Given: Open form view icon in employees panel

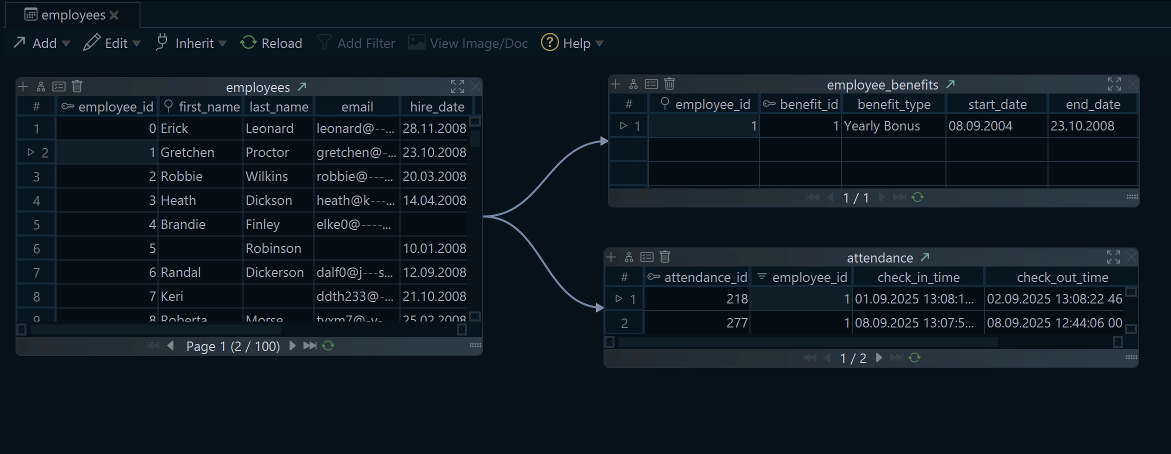Looking at the screenshot, I should coord(59,87).
